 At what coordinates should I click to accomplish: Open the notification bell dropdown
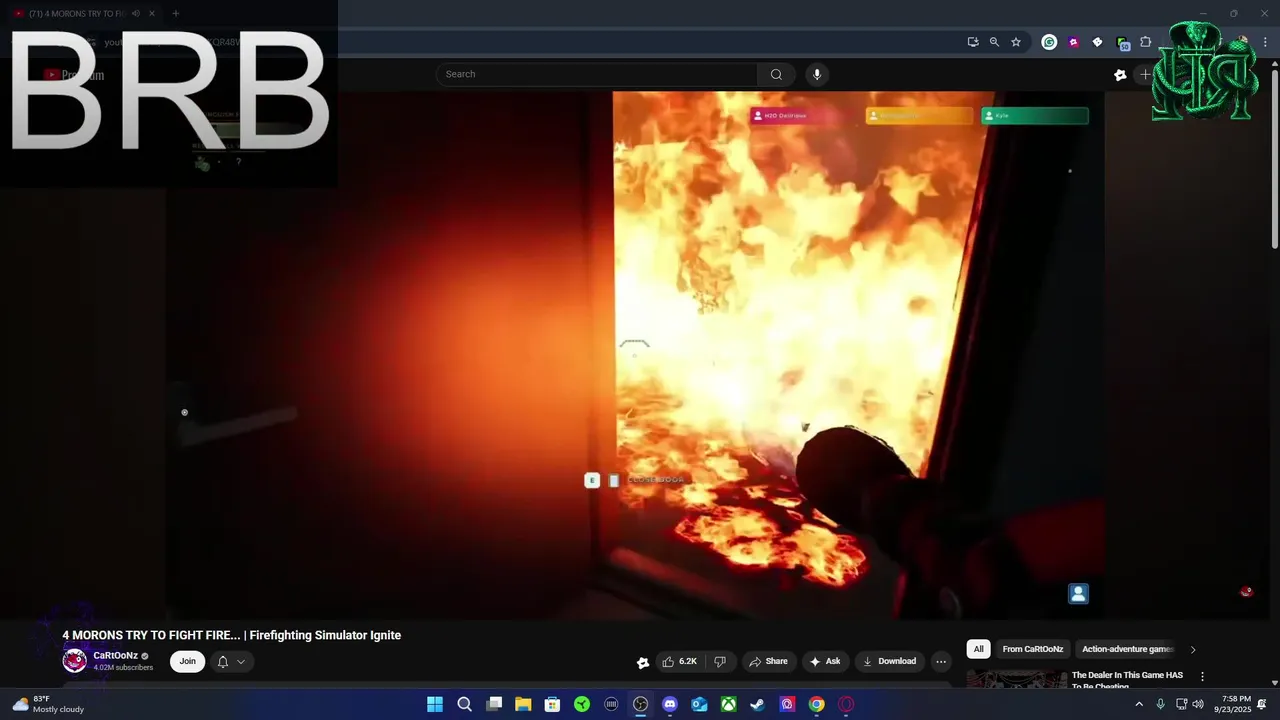[x=231, y=661]
